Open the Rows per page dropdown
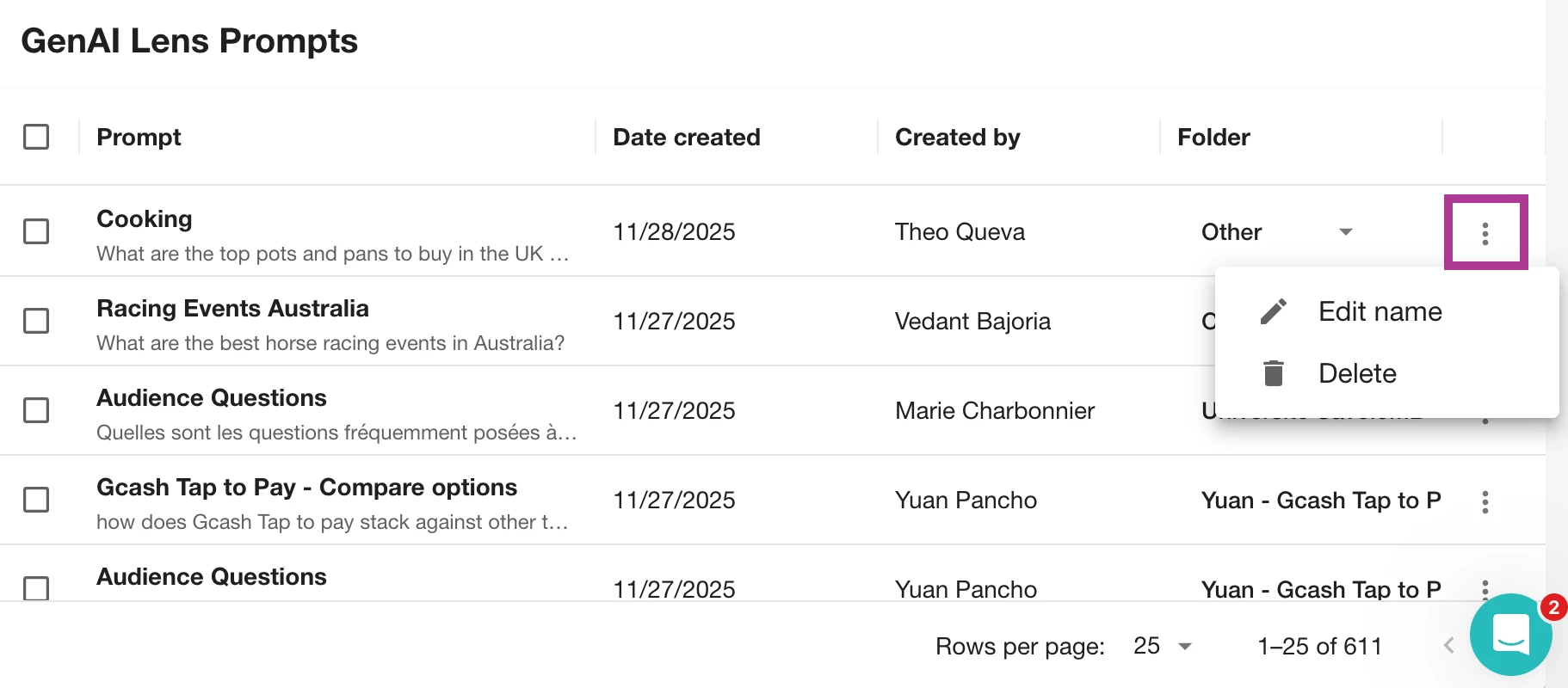 (1164, 646)
